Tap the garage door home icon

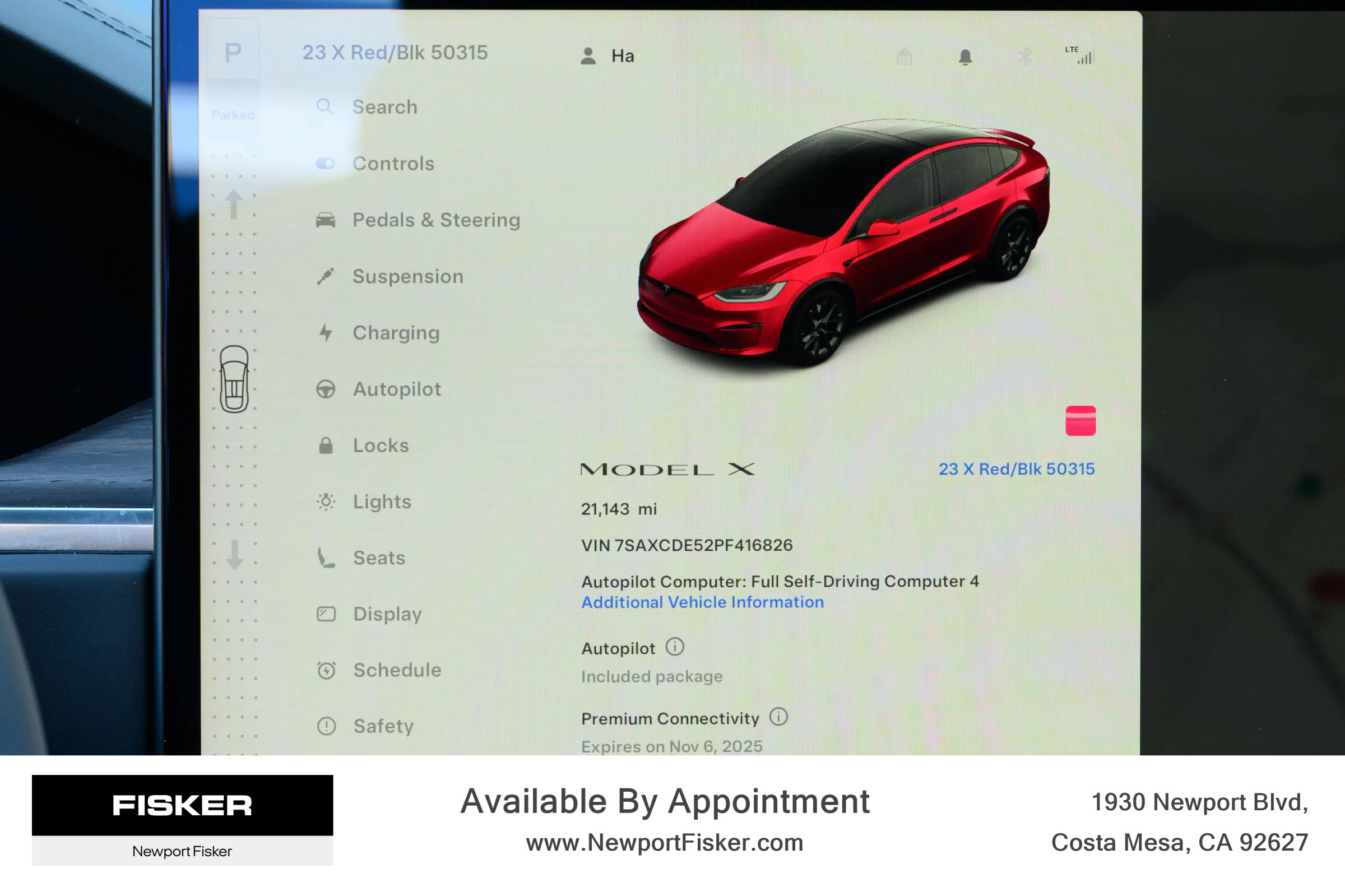tap(904, 57)
